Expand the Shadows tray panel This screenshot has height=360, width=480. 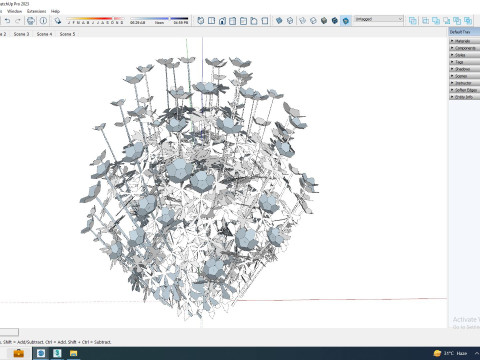tap(465, 69)
